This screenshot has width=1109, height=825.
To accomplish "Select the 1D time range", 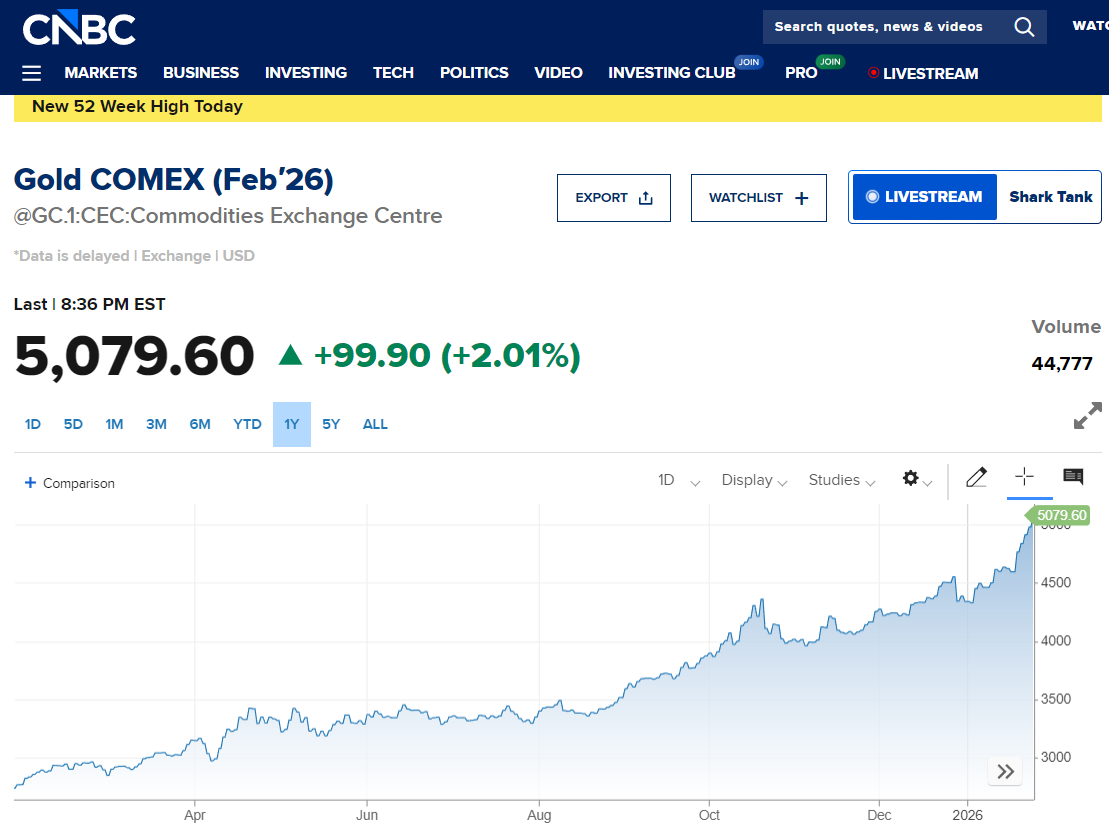I will pyautogui.click(x=33, y=424).
